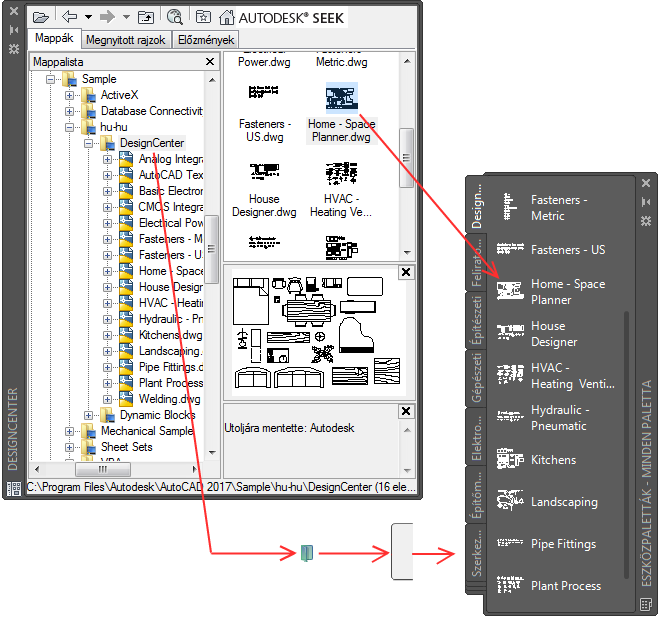
Task: Open the Forward history dropdown arrow
Action: 126,17
